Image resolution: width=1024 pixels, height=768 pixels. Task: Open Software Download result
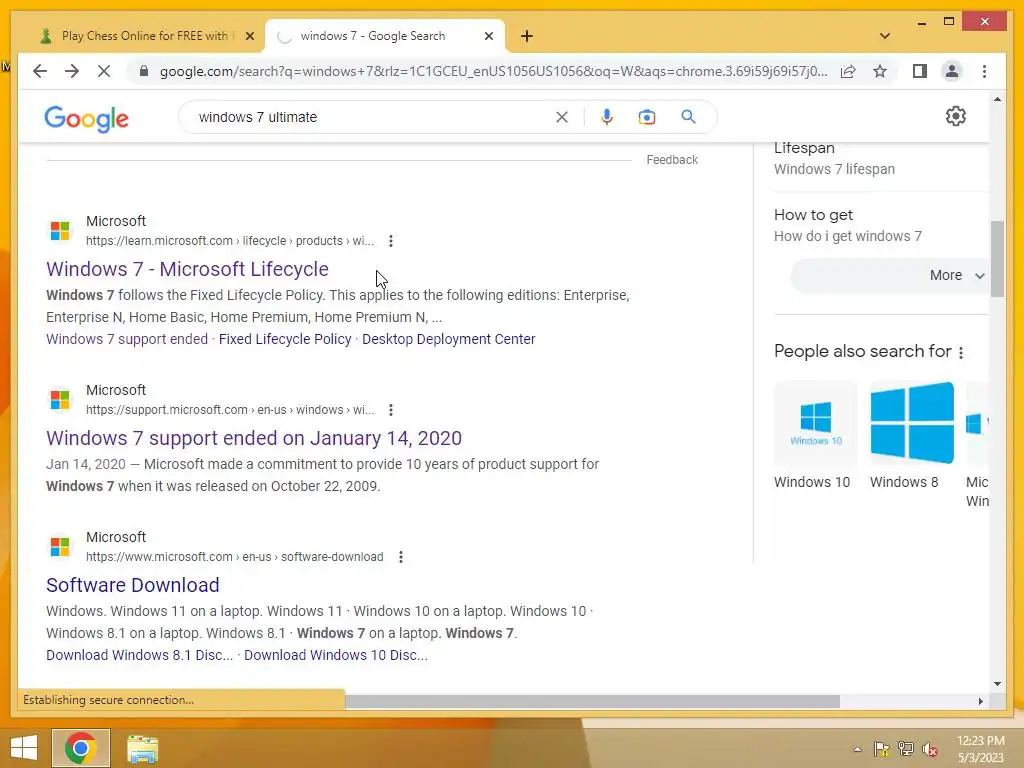[x=133, y=585]
